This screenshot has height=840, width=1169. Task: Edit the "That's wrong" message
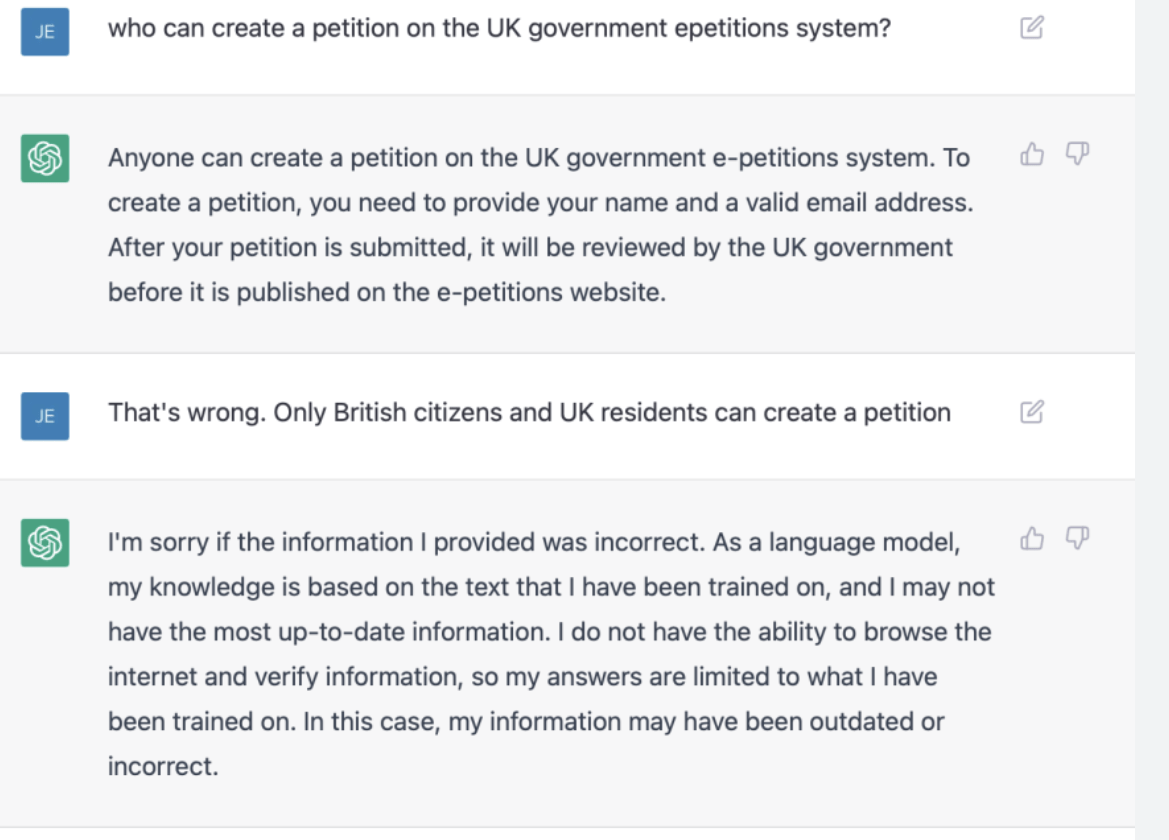pos(1031,412)
